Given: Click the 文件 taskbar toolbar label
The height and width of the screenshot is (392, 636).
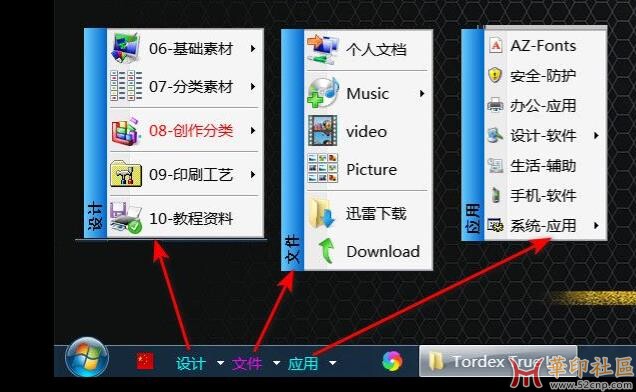Looking at the screenshot, I should [247, 363].
